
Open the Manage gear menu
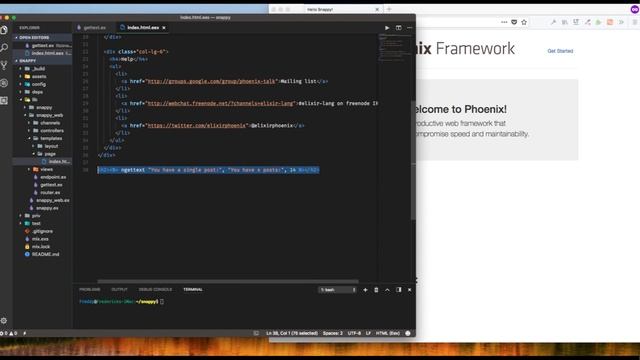[x=4, y=321]
